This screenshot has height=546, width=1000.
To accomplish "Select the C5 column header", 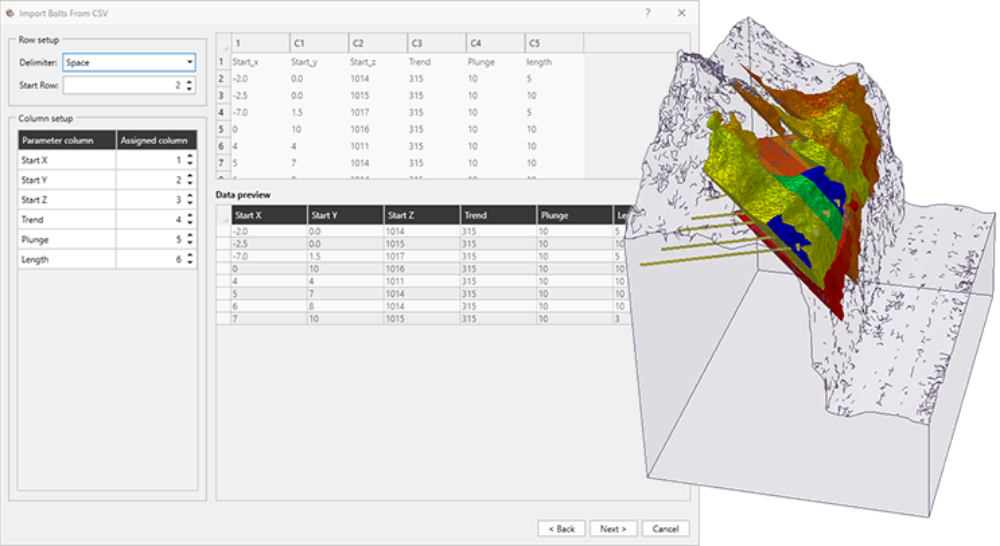I will point(554,43).
